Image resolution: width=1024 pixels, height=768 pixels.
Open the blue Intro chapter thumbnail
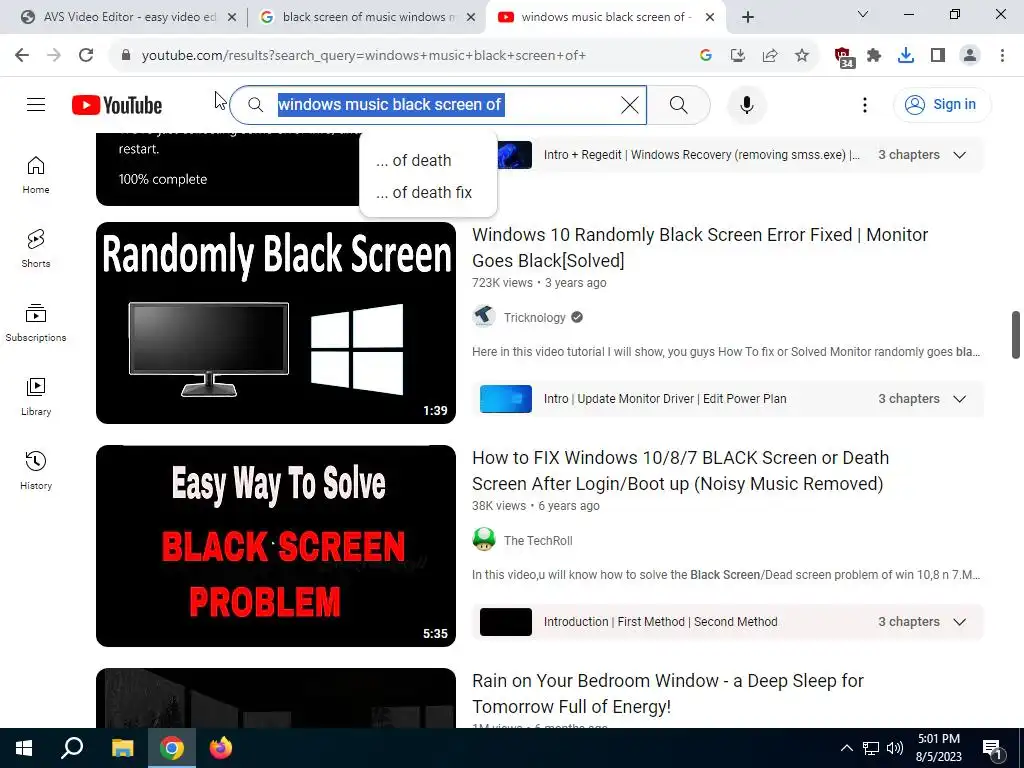click(505, 398)
